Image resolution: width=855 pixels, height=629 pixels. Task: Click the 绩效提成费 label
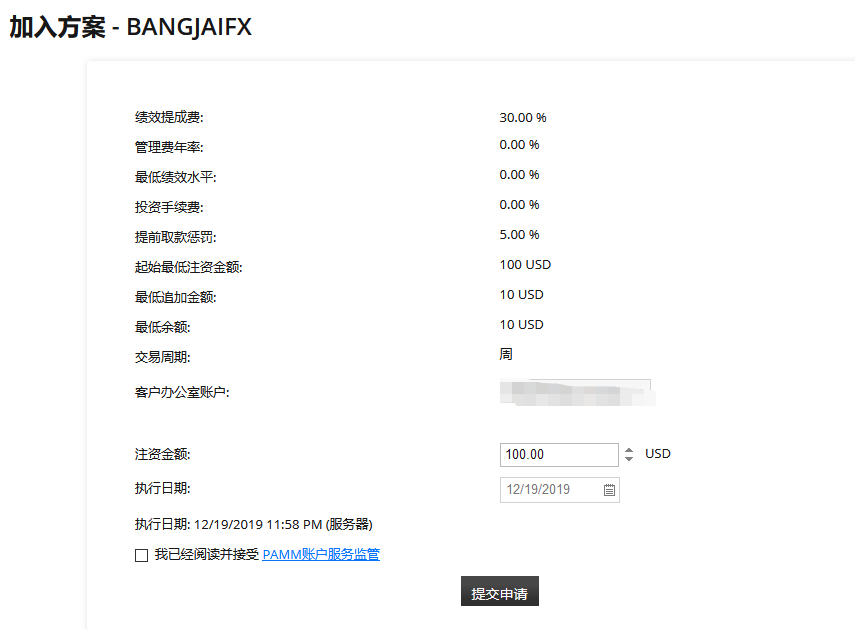tap(169, 117)
